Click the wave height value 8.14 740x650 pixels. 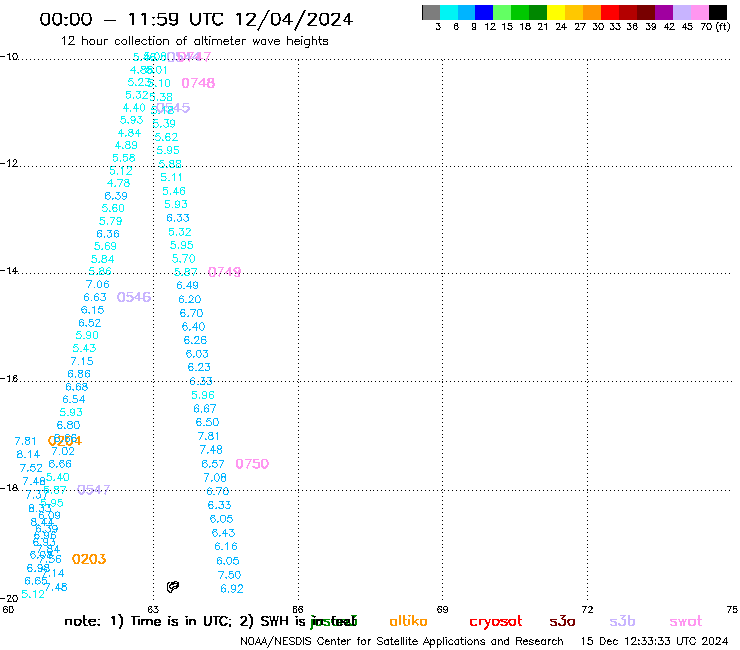(28, 455)
